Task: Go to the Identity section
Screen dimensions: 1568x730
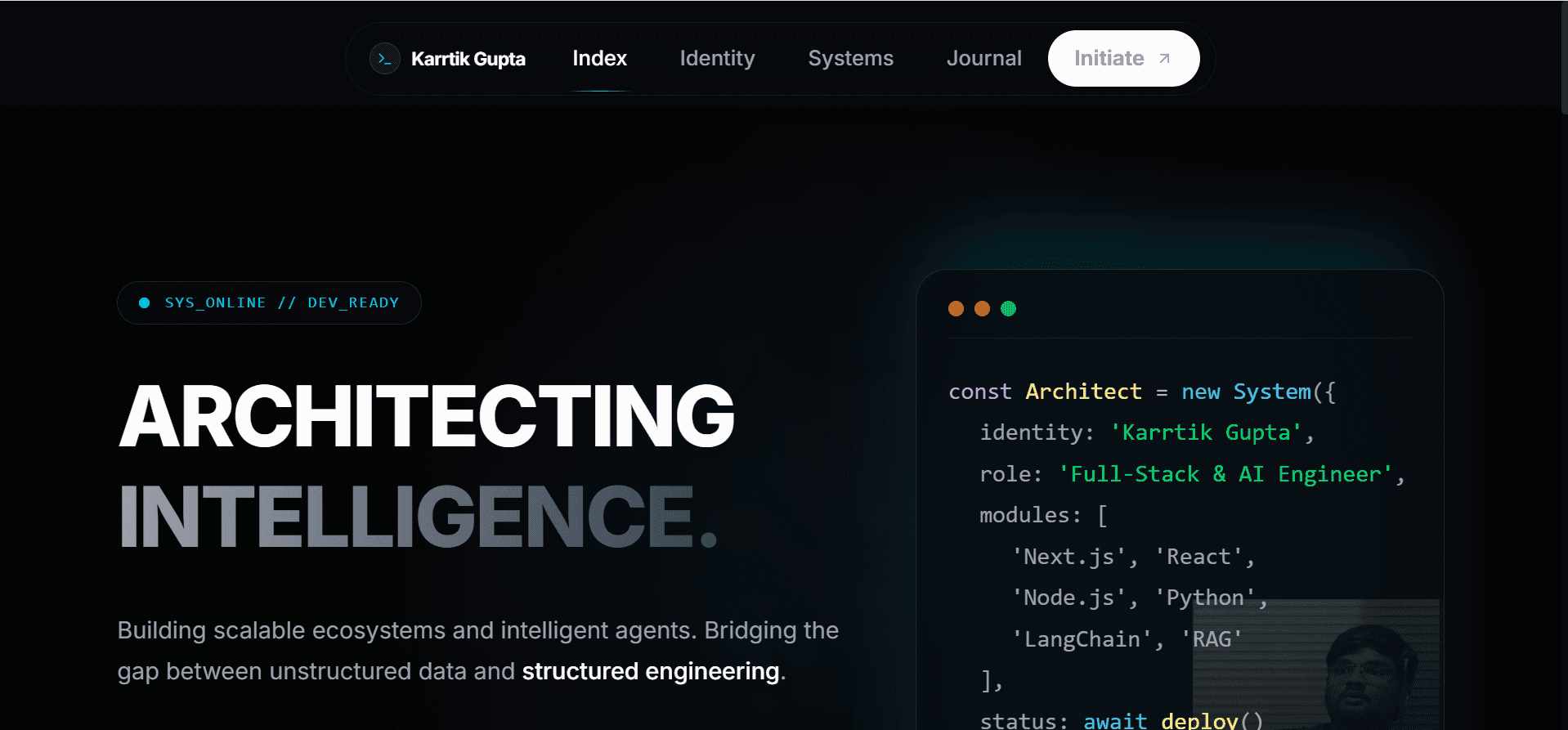Action: coord(717,59)
